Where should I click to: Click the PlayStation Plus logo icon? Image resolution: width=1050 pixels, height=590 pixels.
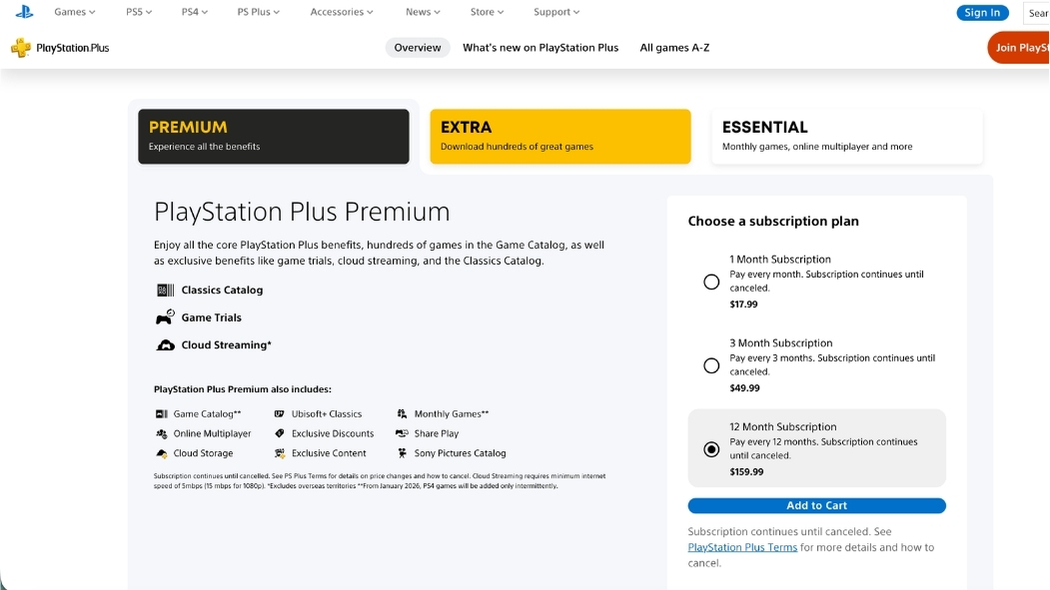click(x=21, y=48)
